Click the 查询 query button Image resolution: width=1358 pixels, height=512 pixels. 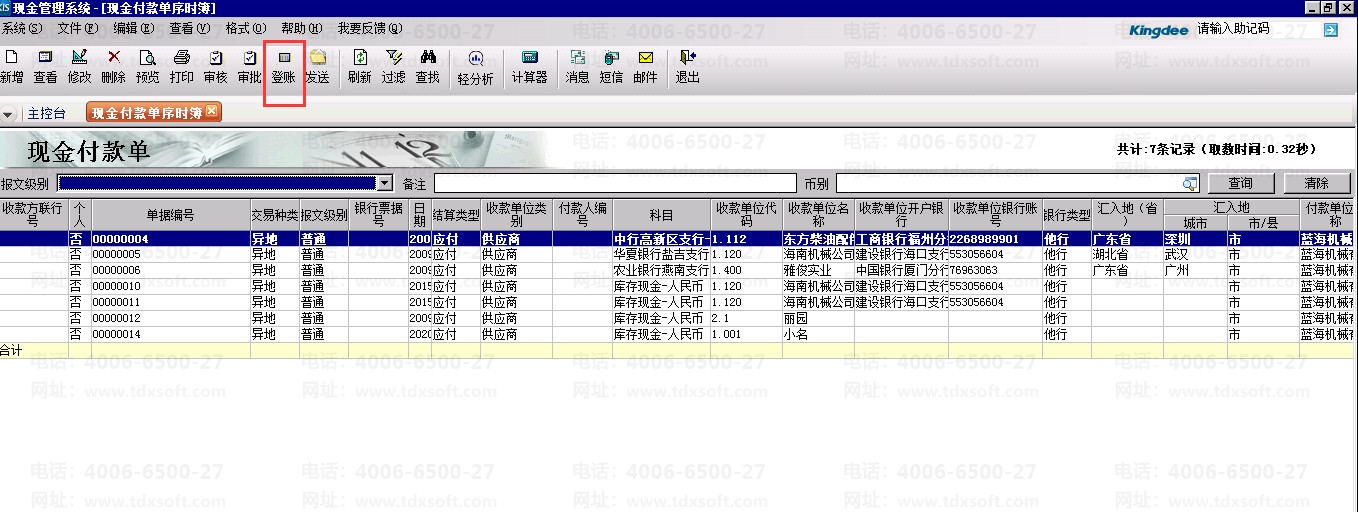click(1240, 183)
